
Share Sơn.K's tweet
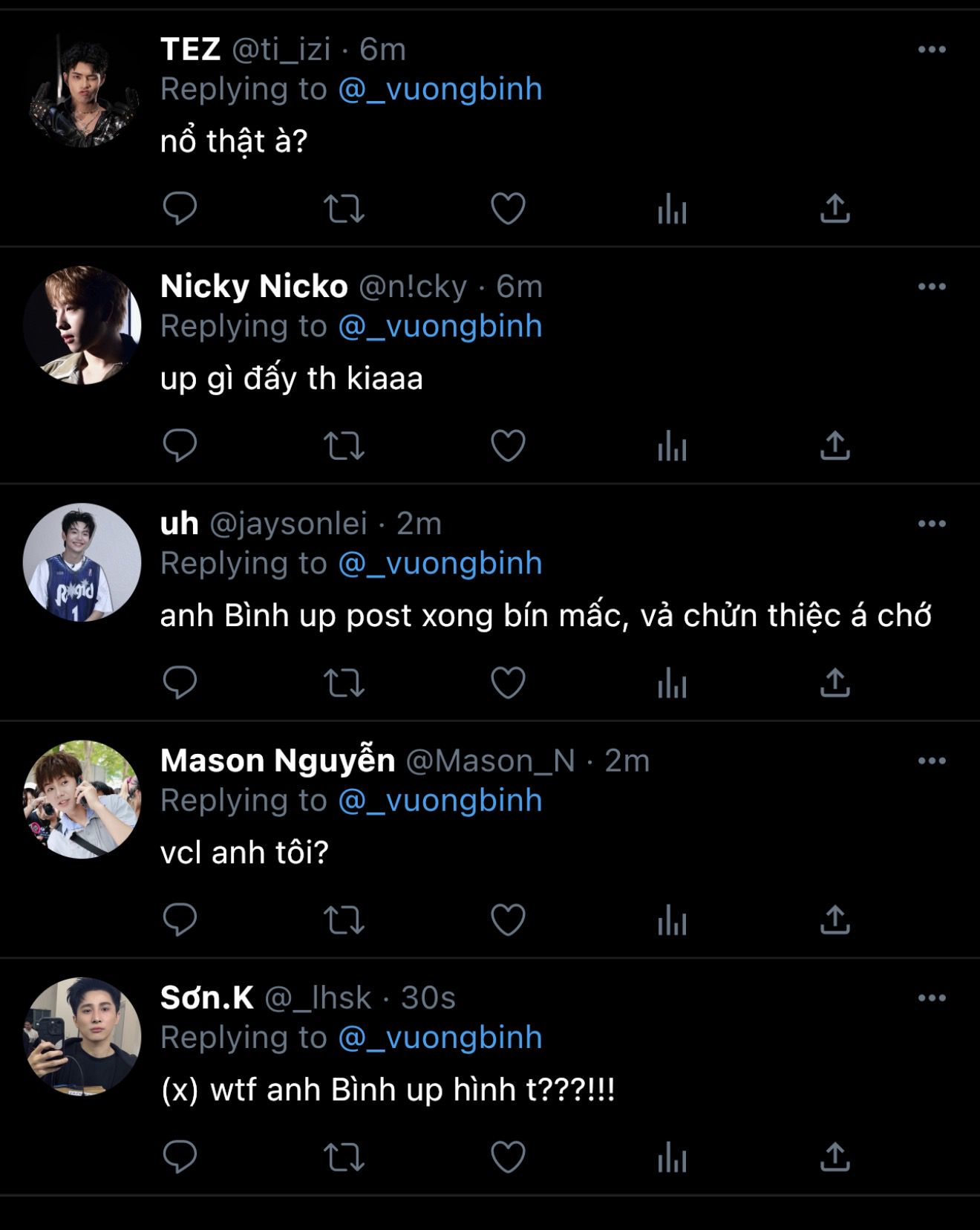point(835,1156)
